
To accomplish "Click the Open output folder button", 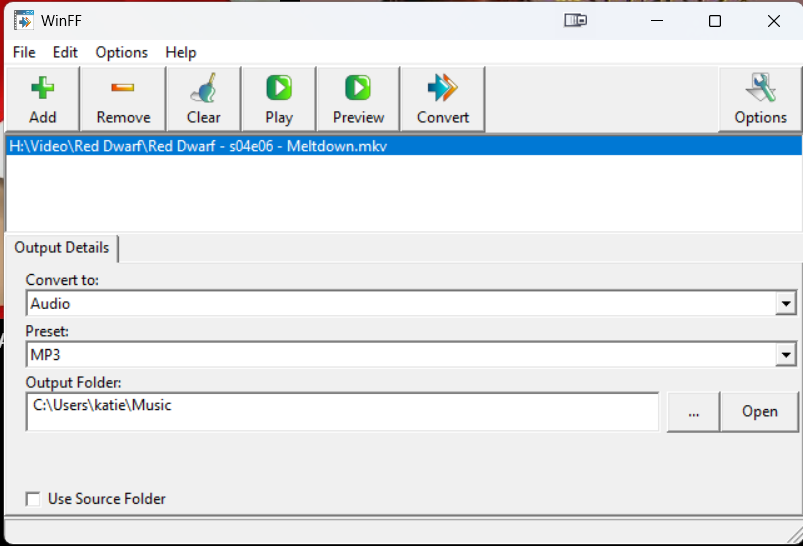I will 760,412.
